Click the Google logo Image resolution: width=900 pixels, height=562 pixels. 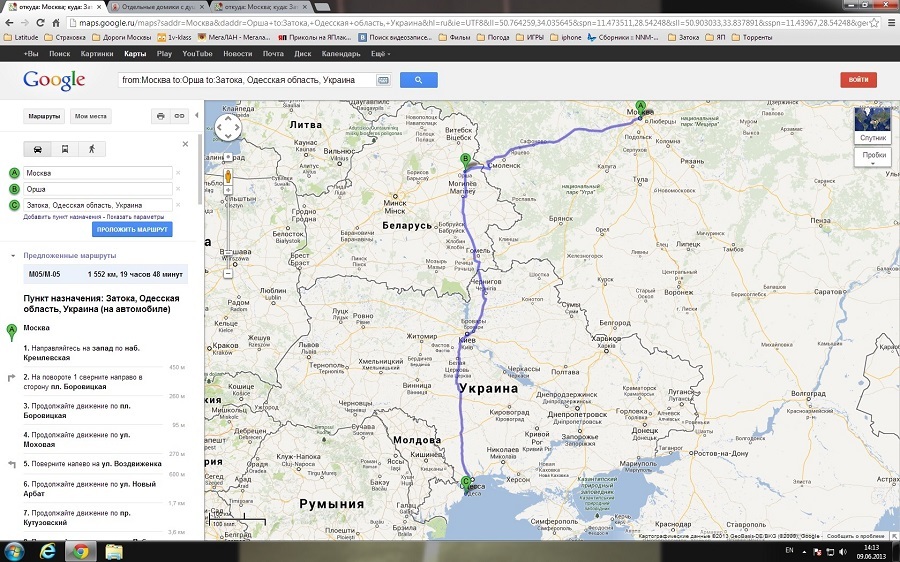(x=54, y=80)
